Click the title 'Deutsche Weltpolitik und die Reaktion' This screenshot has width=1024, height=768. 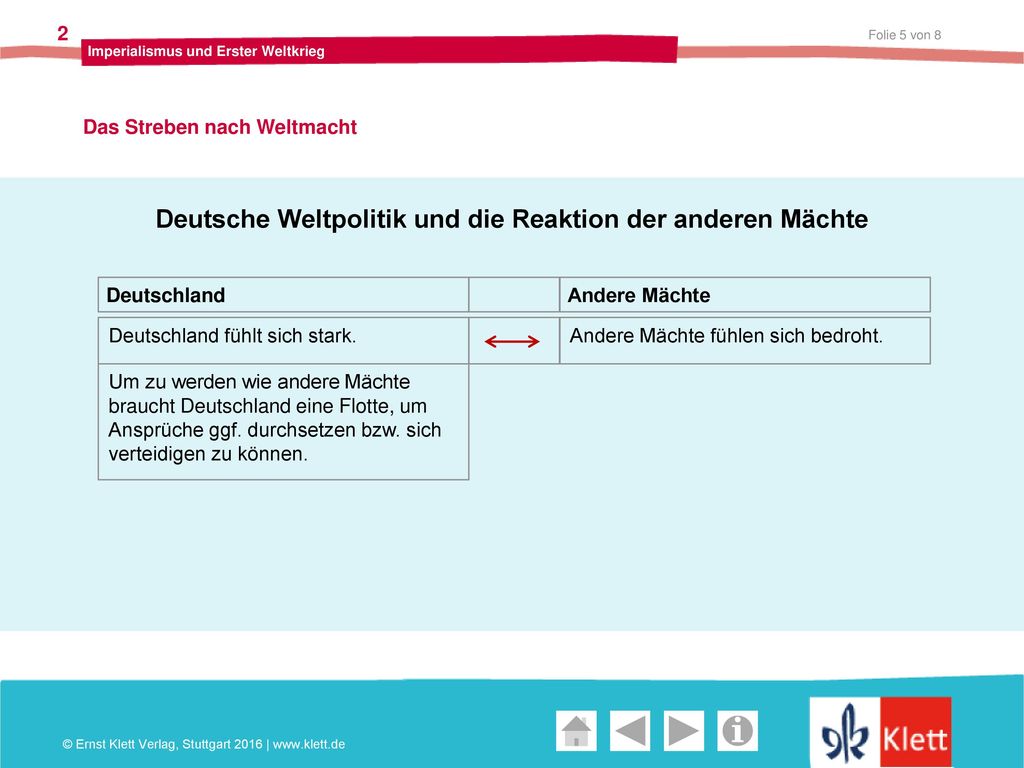512,219
